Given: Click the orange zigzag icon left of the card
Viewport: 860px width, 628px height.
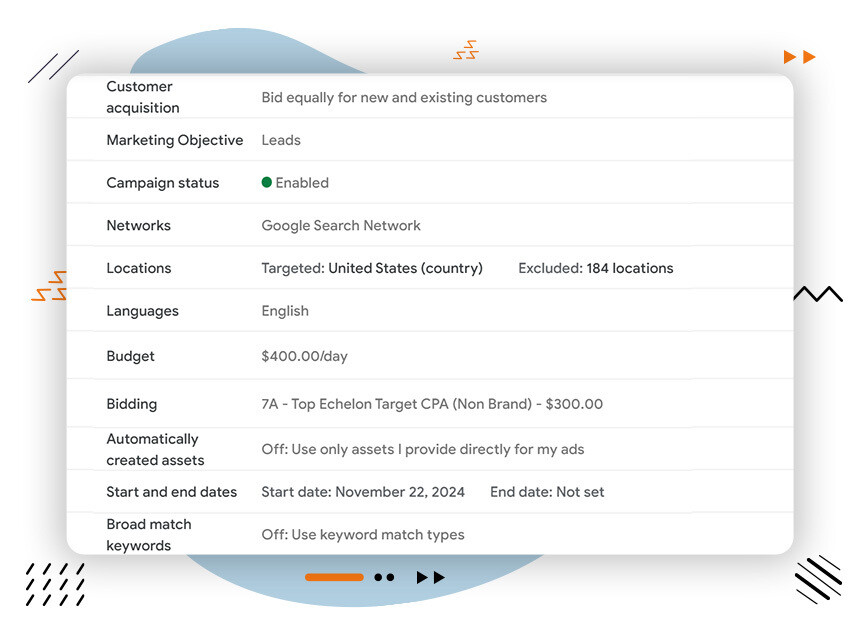Looking at the screenshot, I should [49, 287].
